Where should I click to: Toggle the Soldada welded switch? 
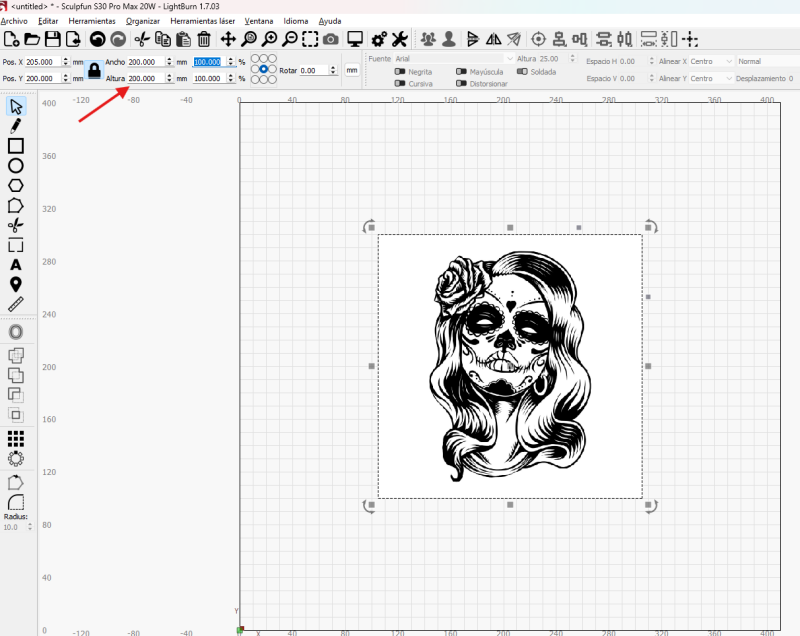(523, 72)
